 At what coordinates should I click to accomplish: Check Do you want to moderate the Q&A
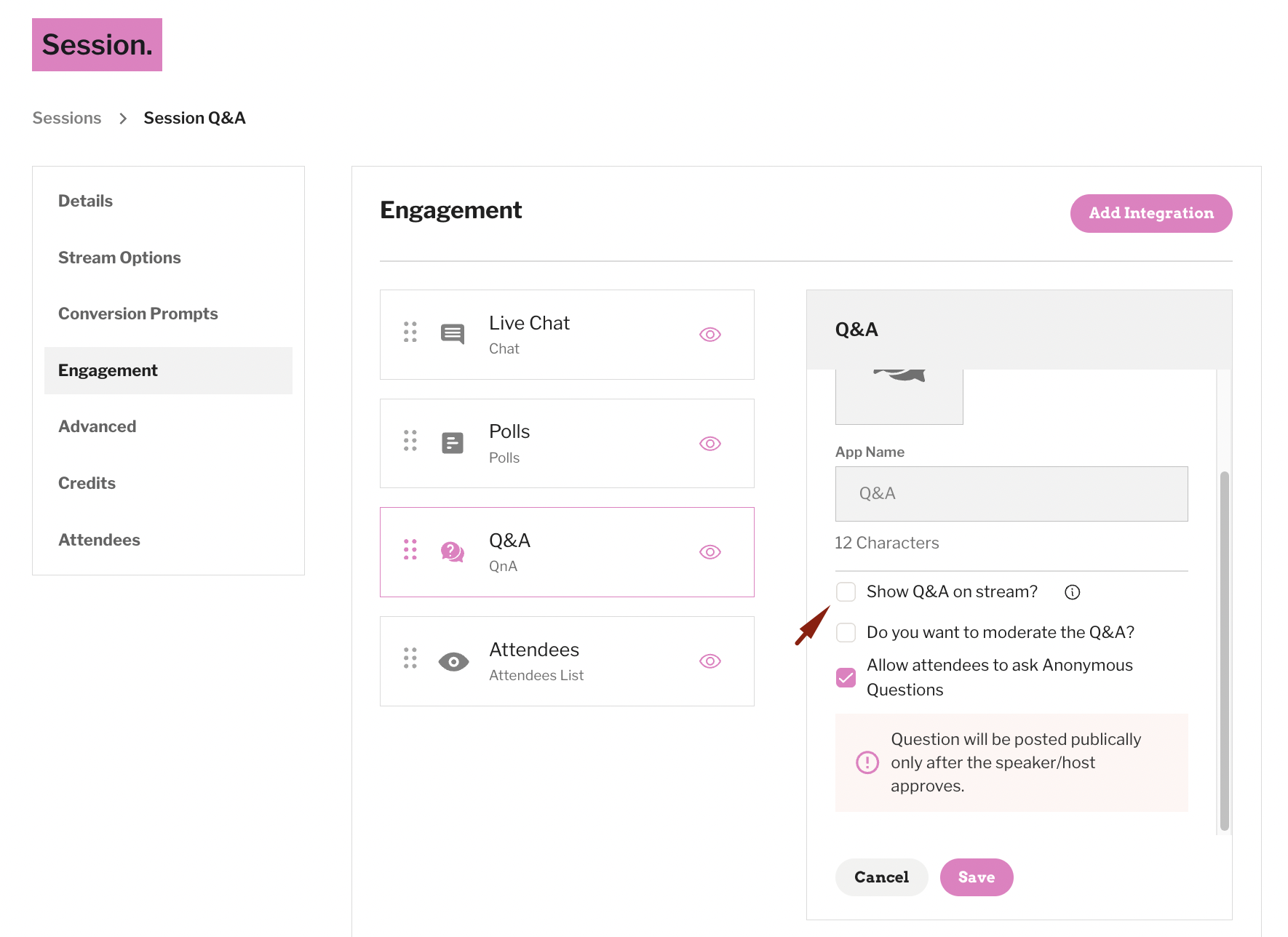846,632
